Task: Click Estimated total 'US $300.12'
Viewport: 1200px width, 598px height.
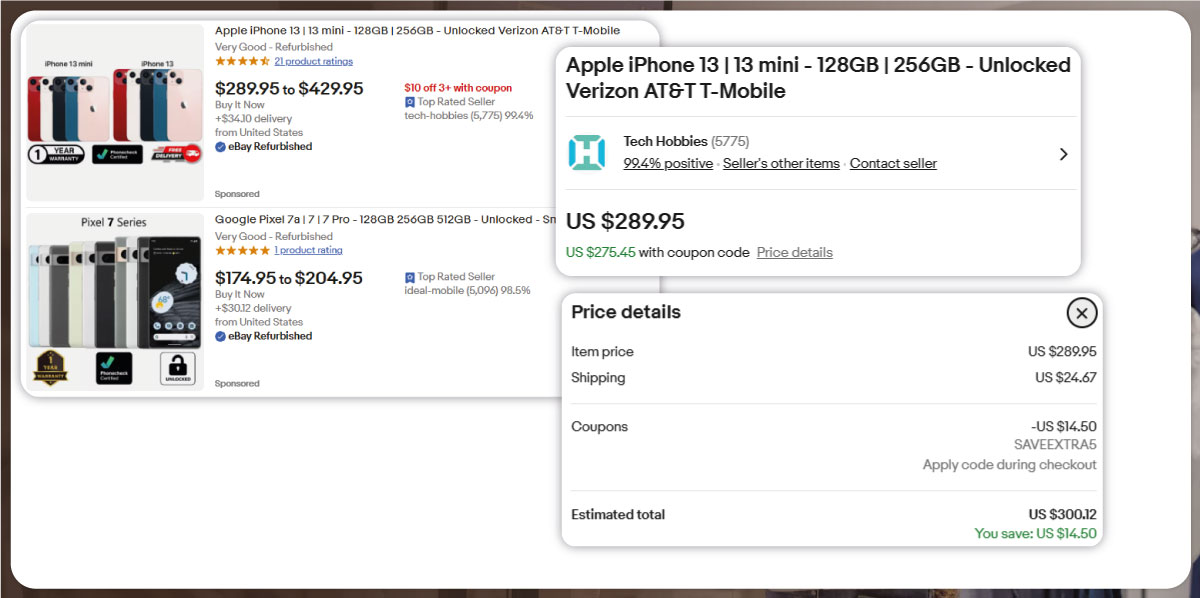Action: (x=1063, y=515)
